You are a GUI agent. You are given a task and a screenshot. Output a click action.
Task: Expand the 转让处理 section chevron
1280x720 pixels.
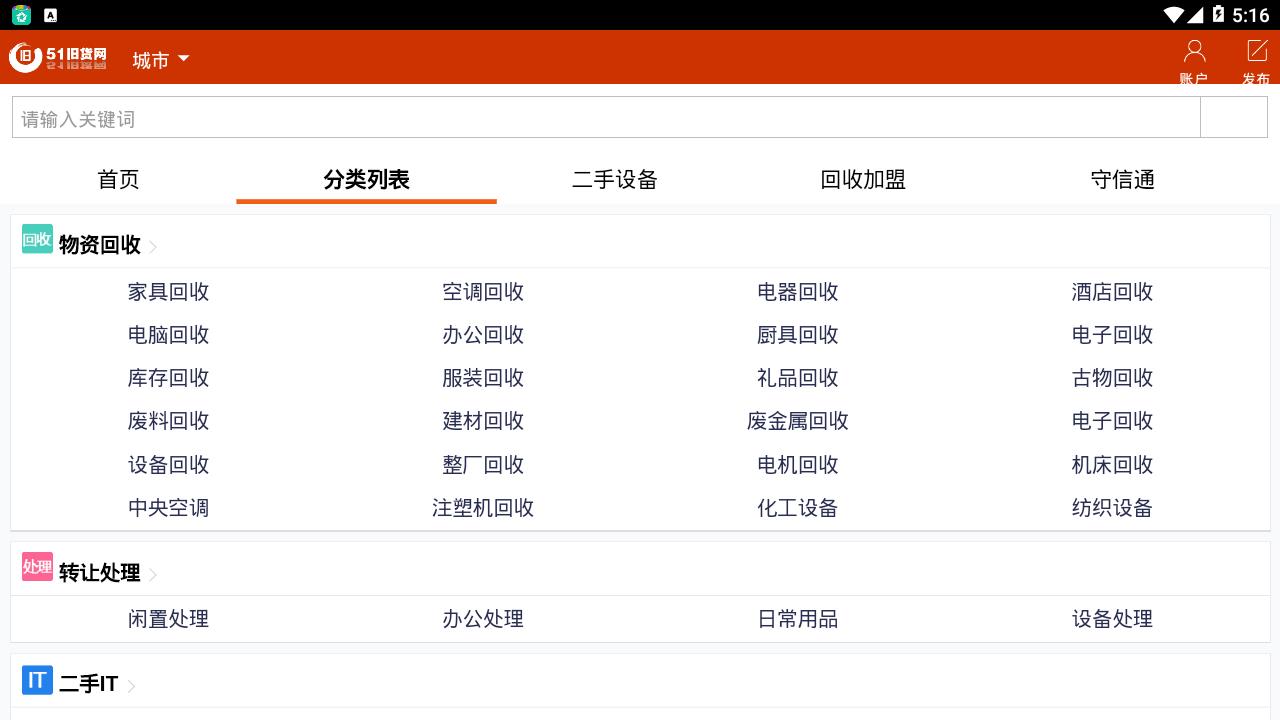coord(153,575)
